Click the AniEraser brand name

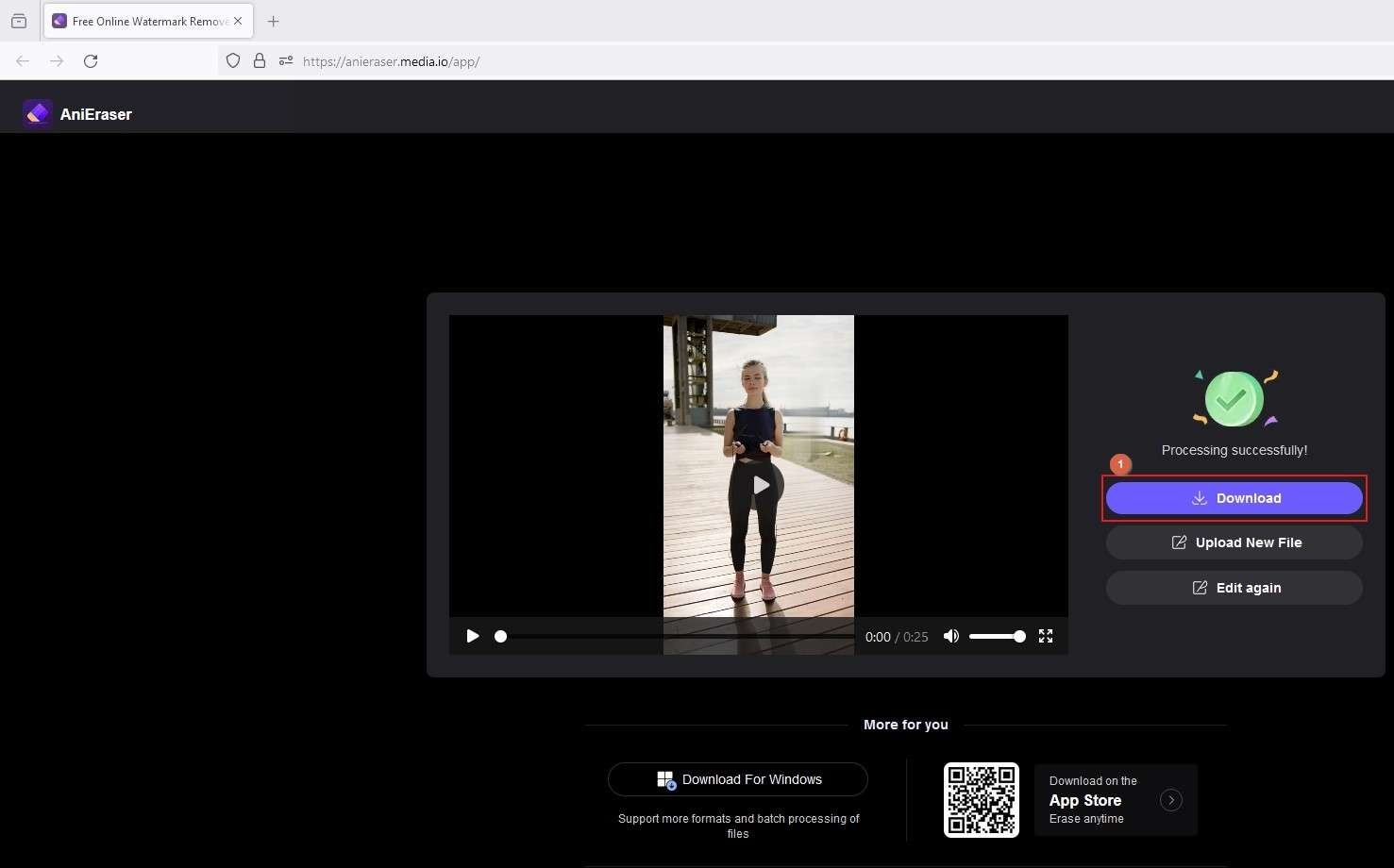pos(96,114)
